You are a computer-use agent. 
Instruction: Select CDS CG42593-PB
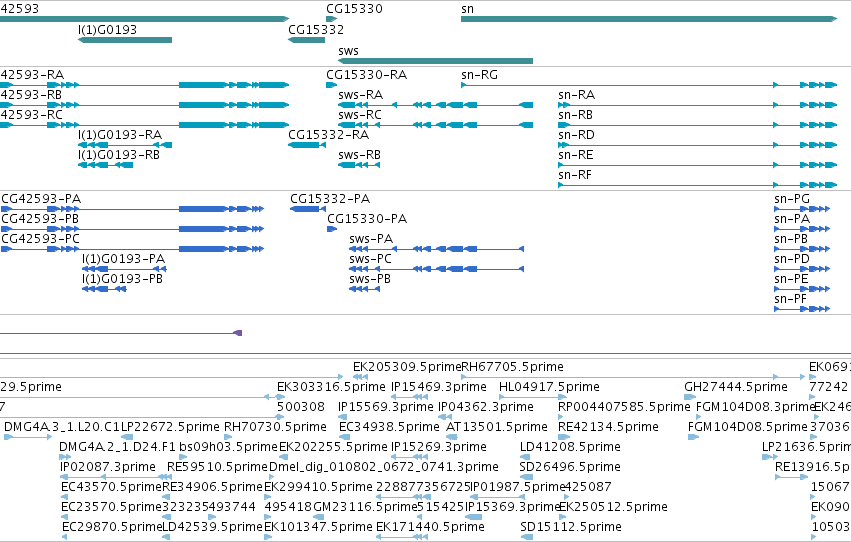click(x=132, y=229)
